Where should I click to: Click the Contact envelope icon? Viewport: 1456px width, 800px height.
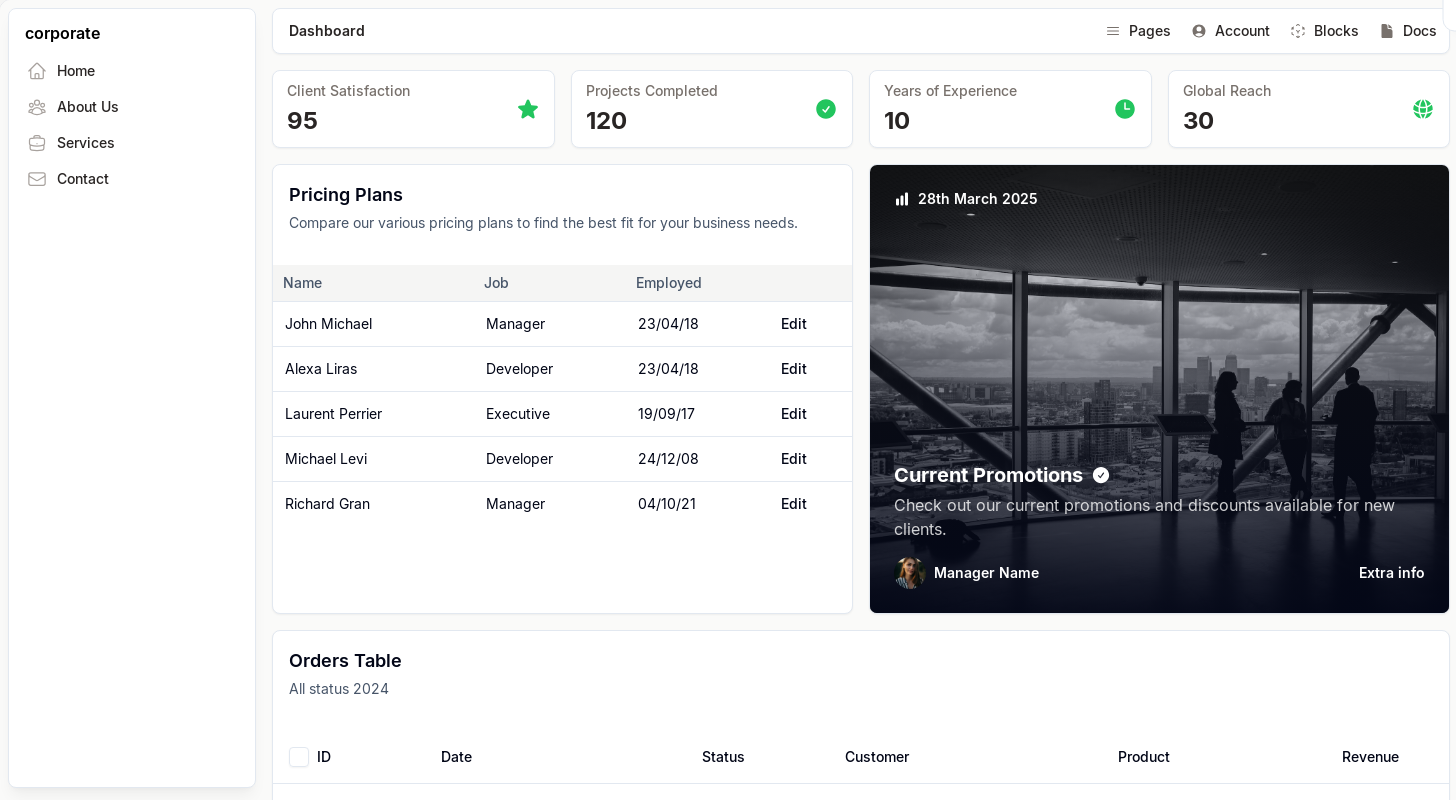37,179
